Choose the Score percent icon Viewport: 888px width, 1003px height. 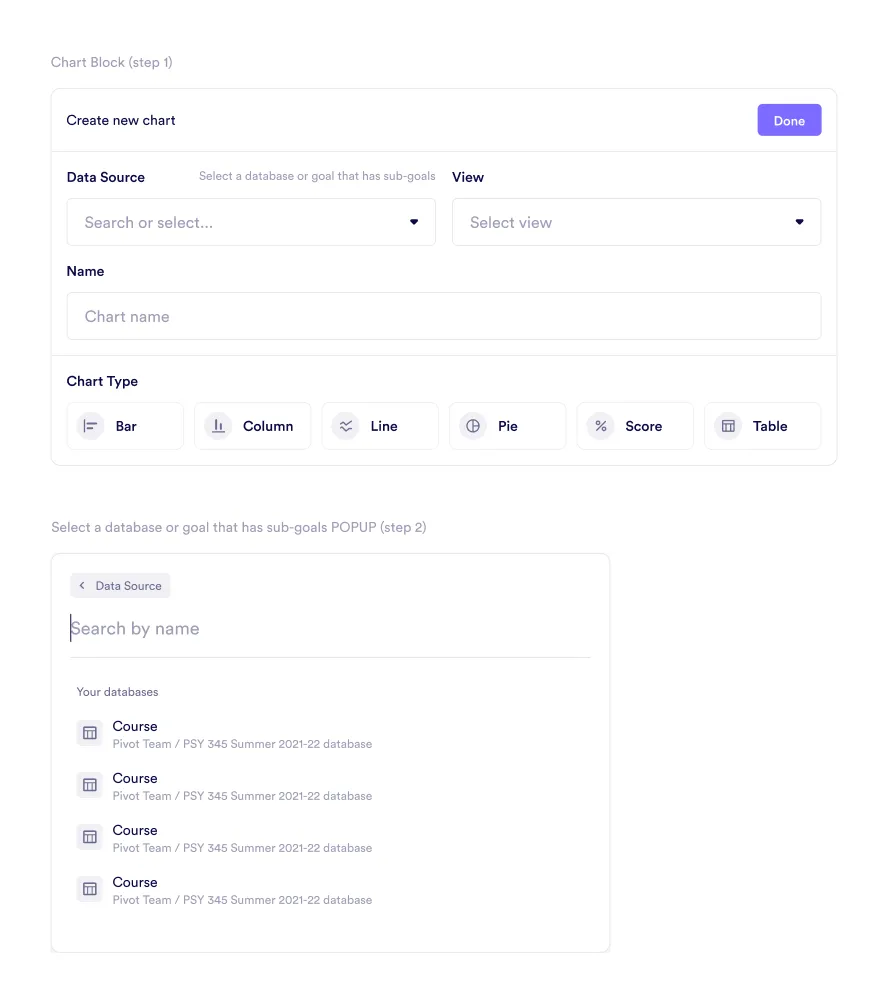pyautogui.click(x=601, y=426)
